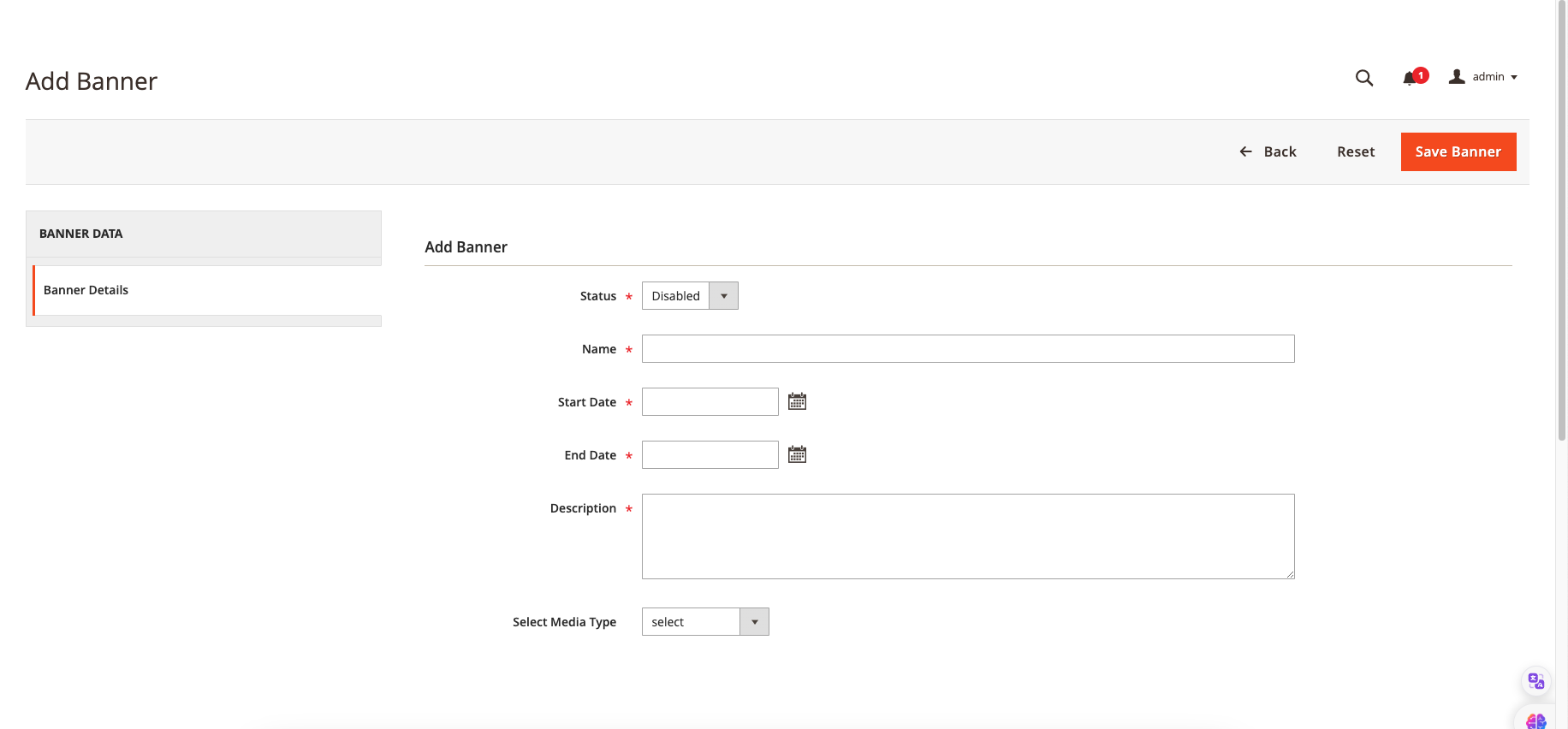Image resolution: width=1568 pixels, height=729 pixels.
Task: Focus the Name input field
Action: coord(968,348)
